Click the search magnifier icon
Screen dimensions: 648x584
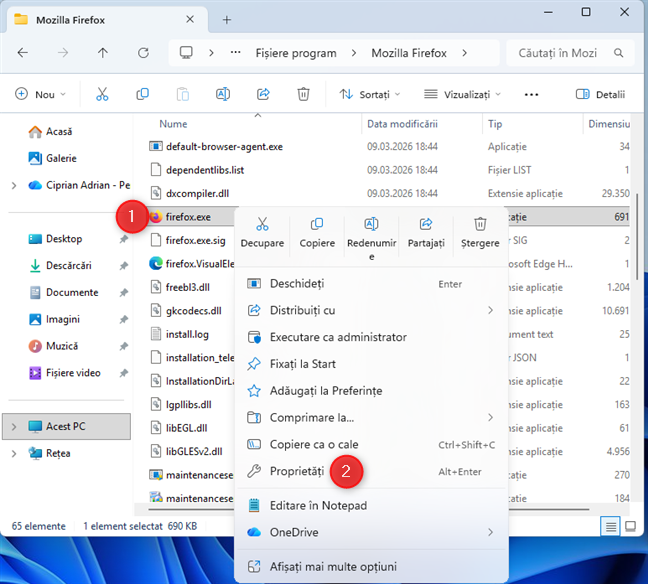(x=618, y=53)
